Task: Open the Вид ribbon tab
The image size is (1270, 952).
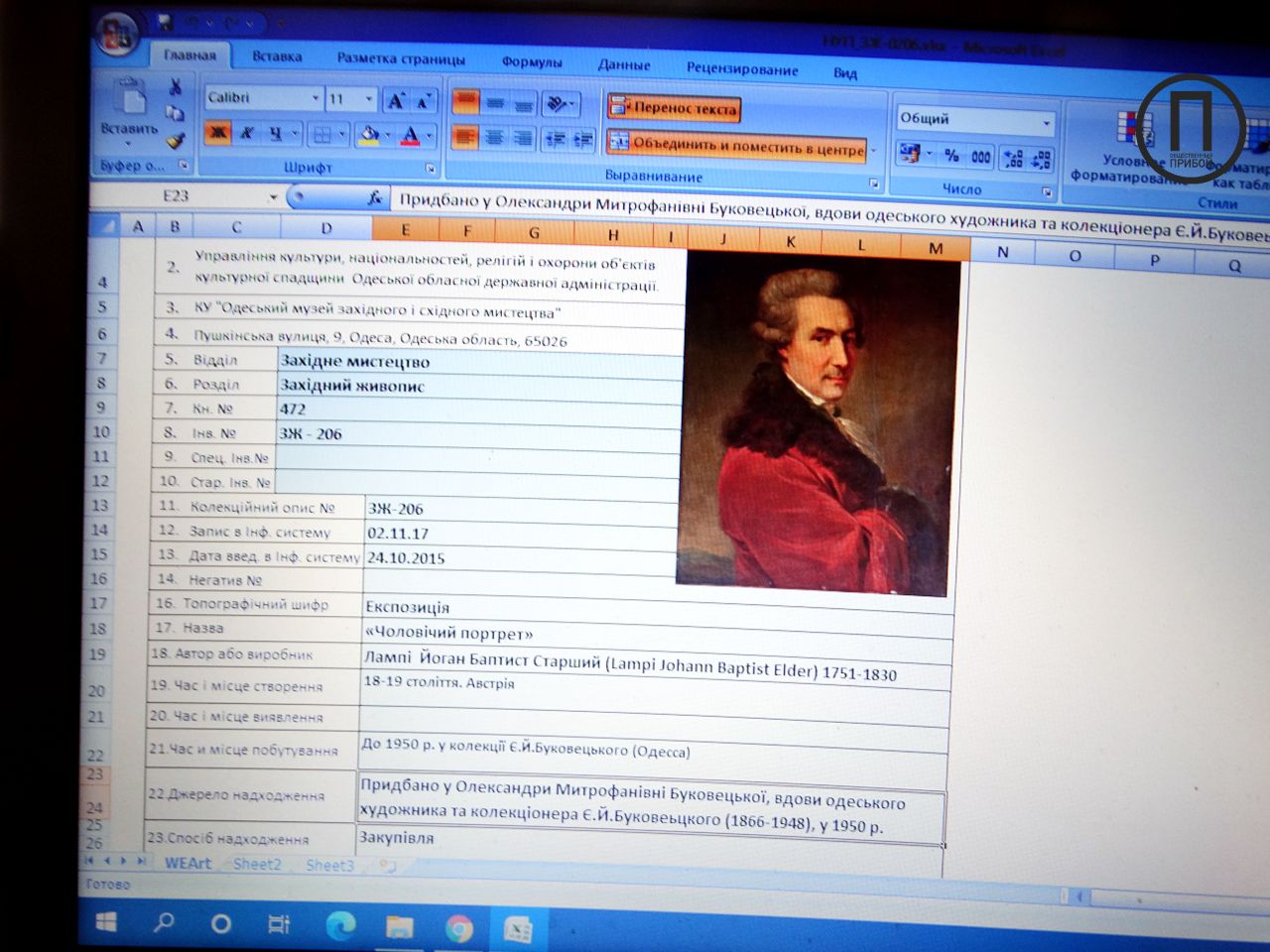Action: pyautogui.click(x=845, y=72)
